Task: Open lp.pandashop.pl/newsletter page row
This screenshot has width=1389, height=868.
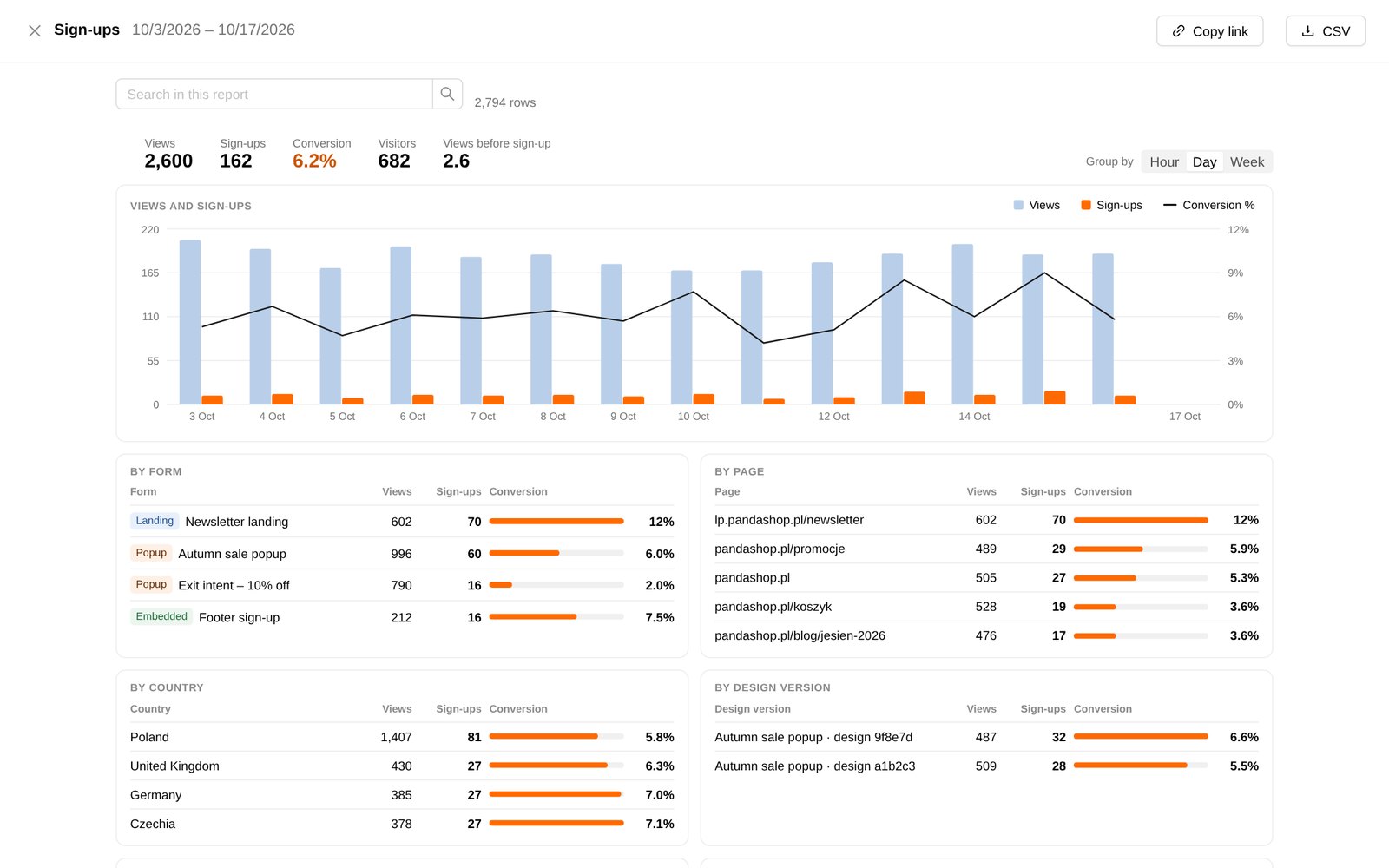Action: (986, 520)
